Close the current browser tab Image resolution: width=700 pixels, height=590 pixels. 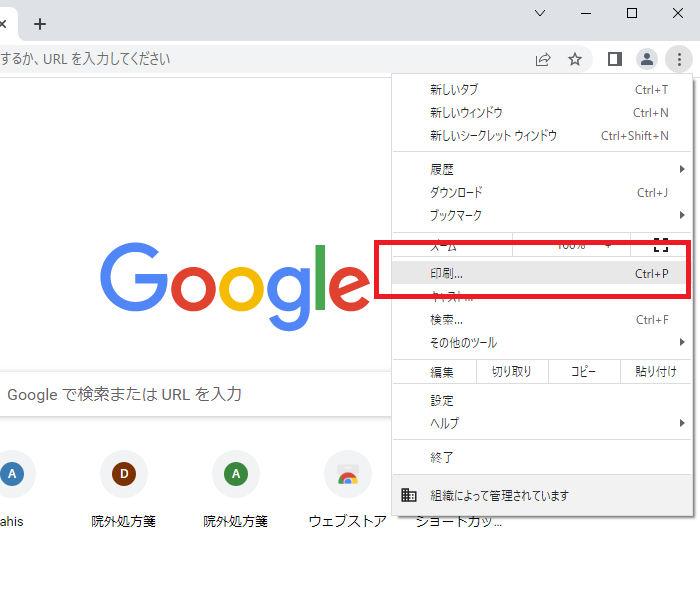[3, 24]
